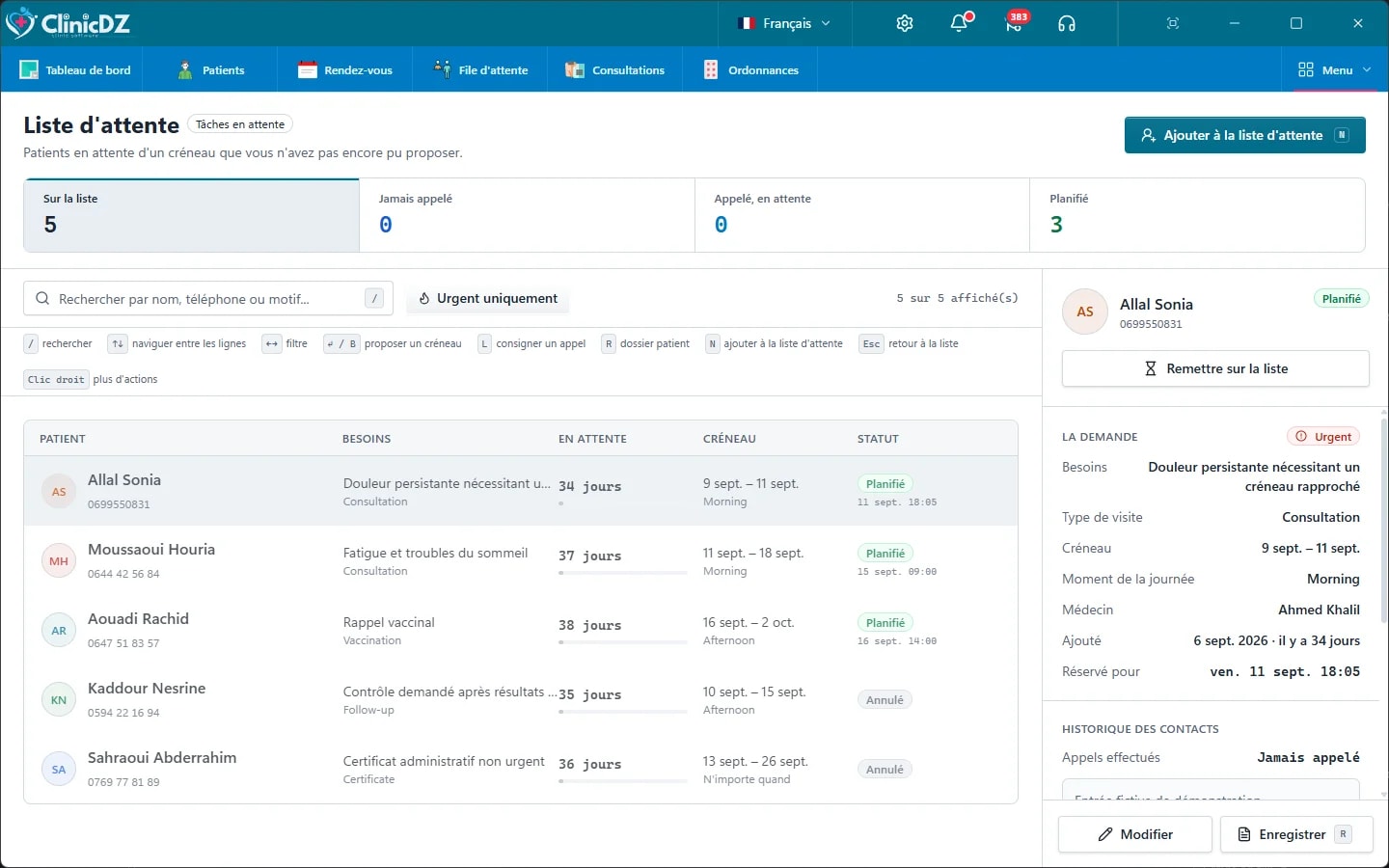The width and height of the screenshot is (1389, 868).
Task: Click the SA avatar for Sahraoui Abderrahim
Action: click(59, 769)
